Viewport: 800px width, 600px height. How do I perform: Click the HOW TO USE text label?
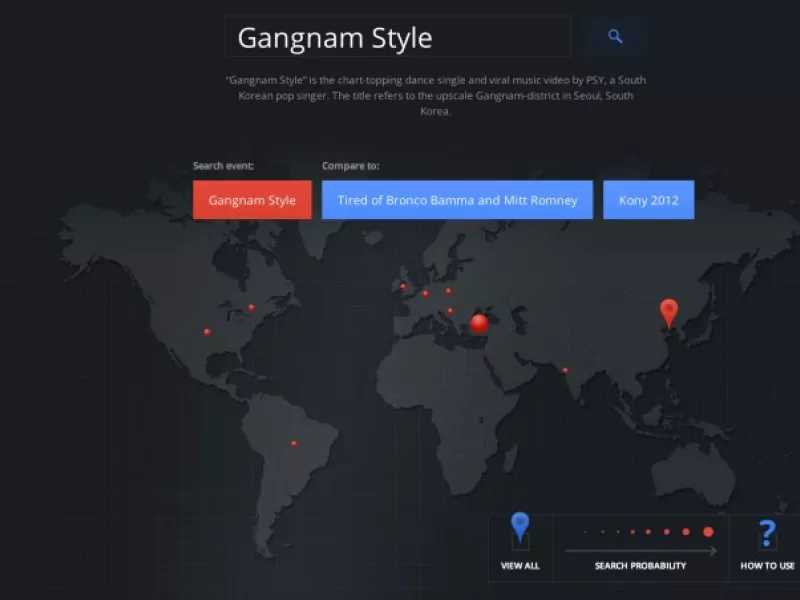767,566
